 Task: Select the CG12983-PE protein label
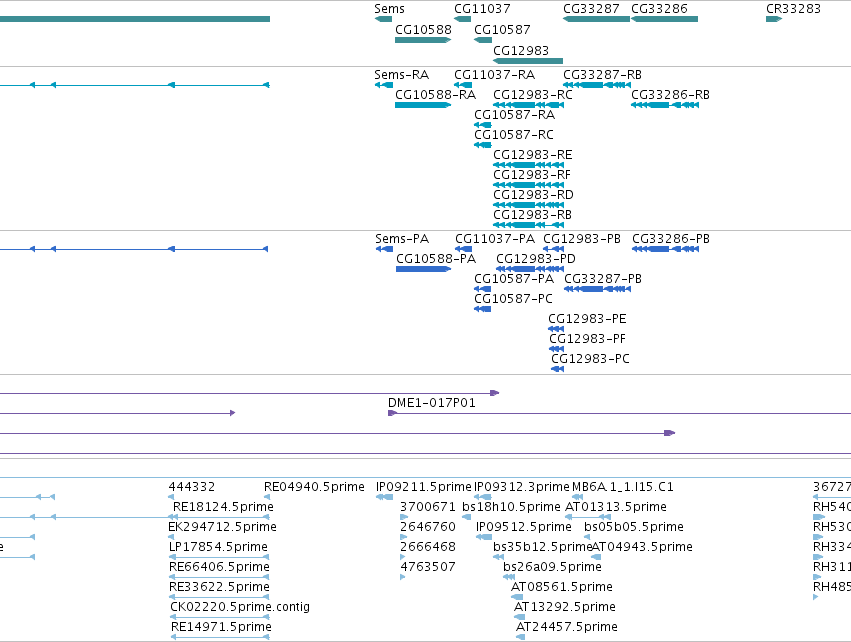[x=587, y=319]
